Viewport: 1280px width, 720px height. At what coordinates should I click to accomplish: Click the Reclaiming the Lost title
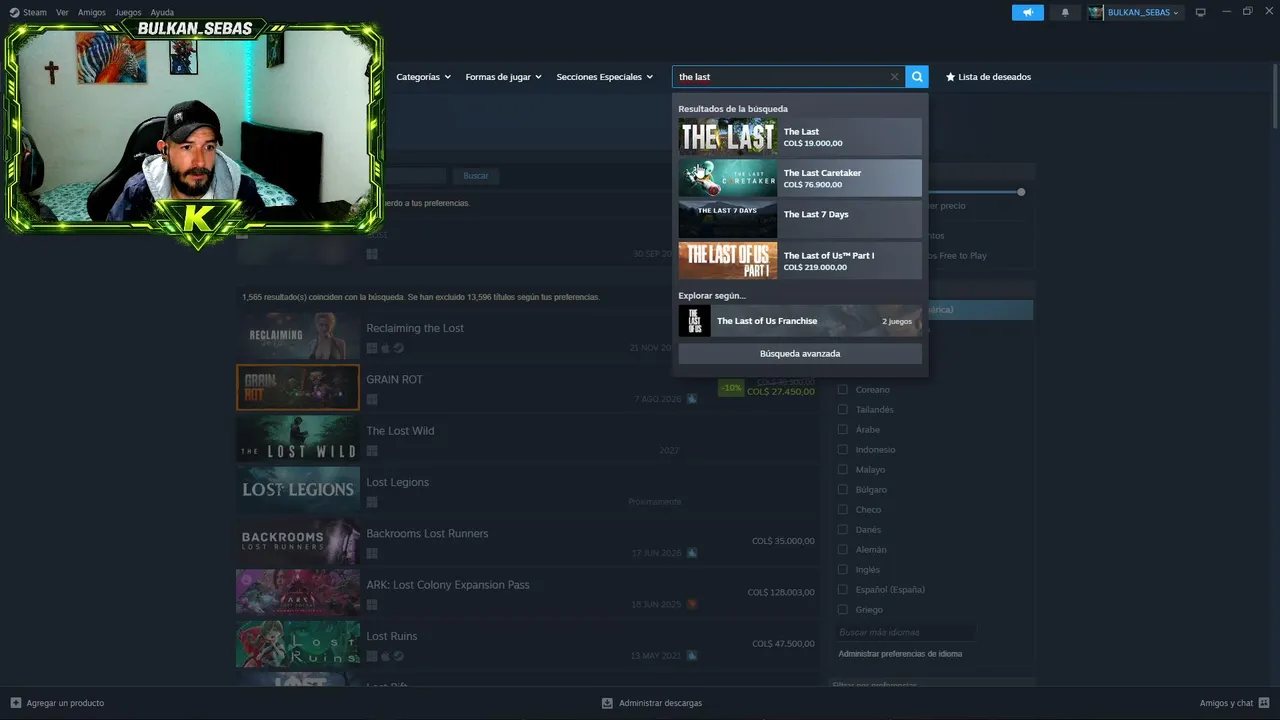(415, 328)
